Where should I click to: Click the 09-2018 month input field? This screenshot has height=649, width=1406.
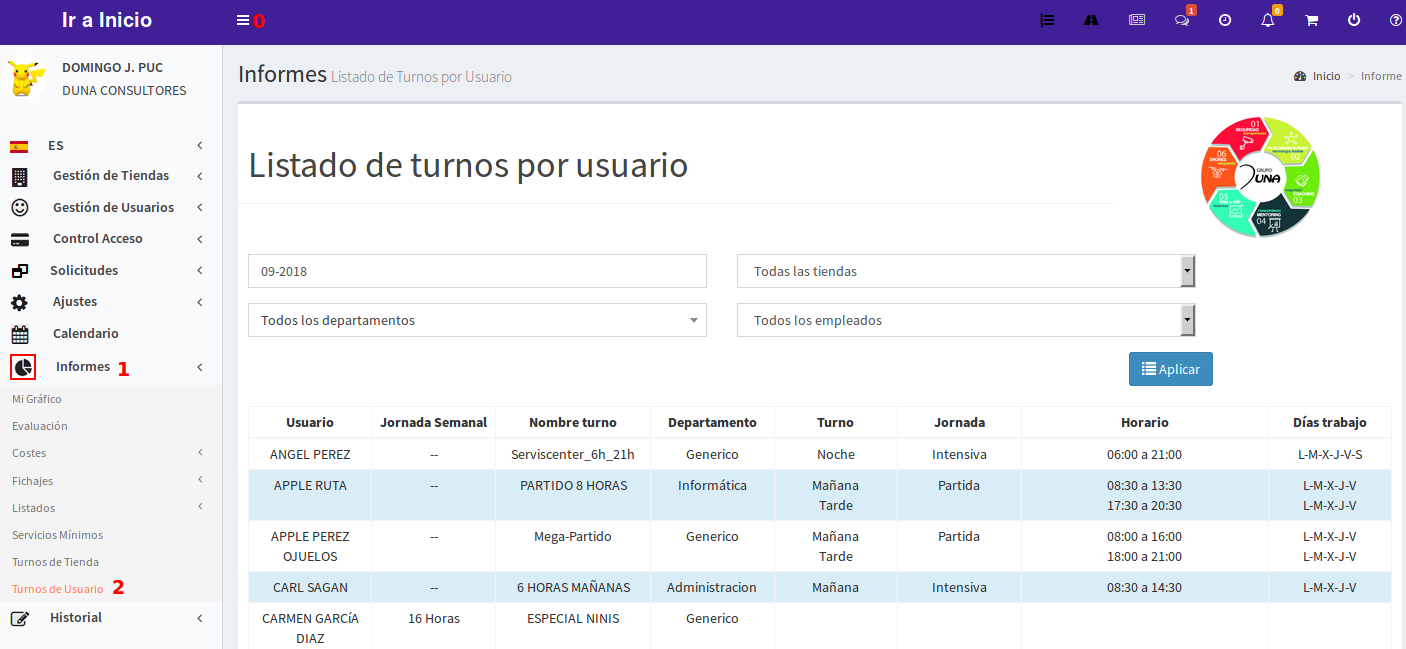click(x=477, y=271)
